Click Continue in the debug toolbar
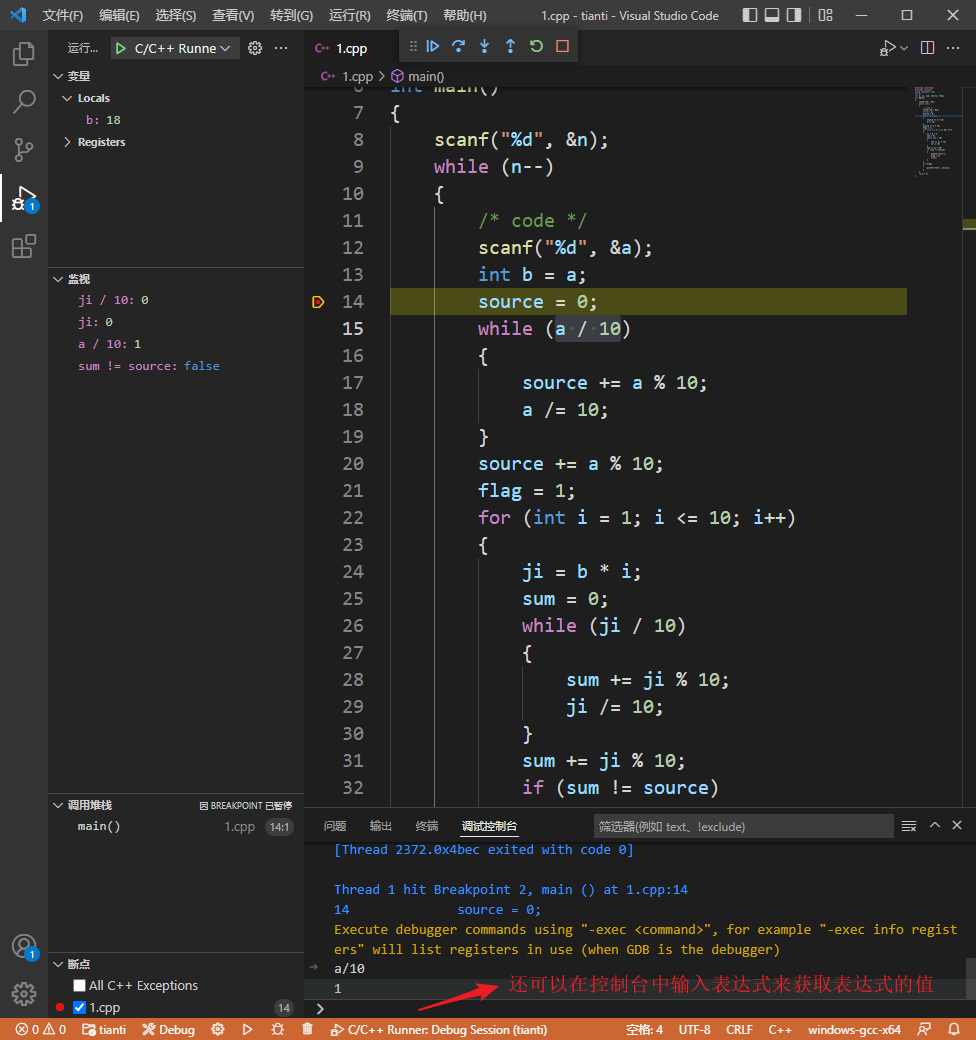976x1040 pixels. [433, 46]
